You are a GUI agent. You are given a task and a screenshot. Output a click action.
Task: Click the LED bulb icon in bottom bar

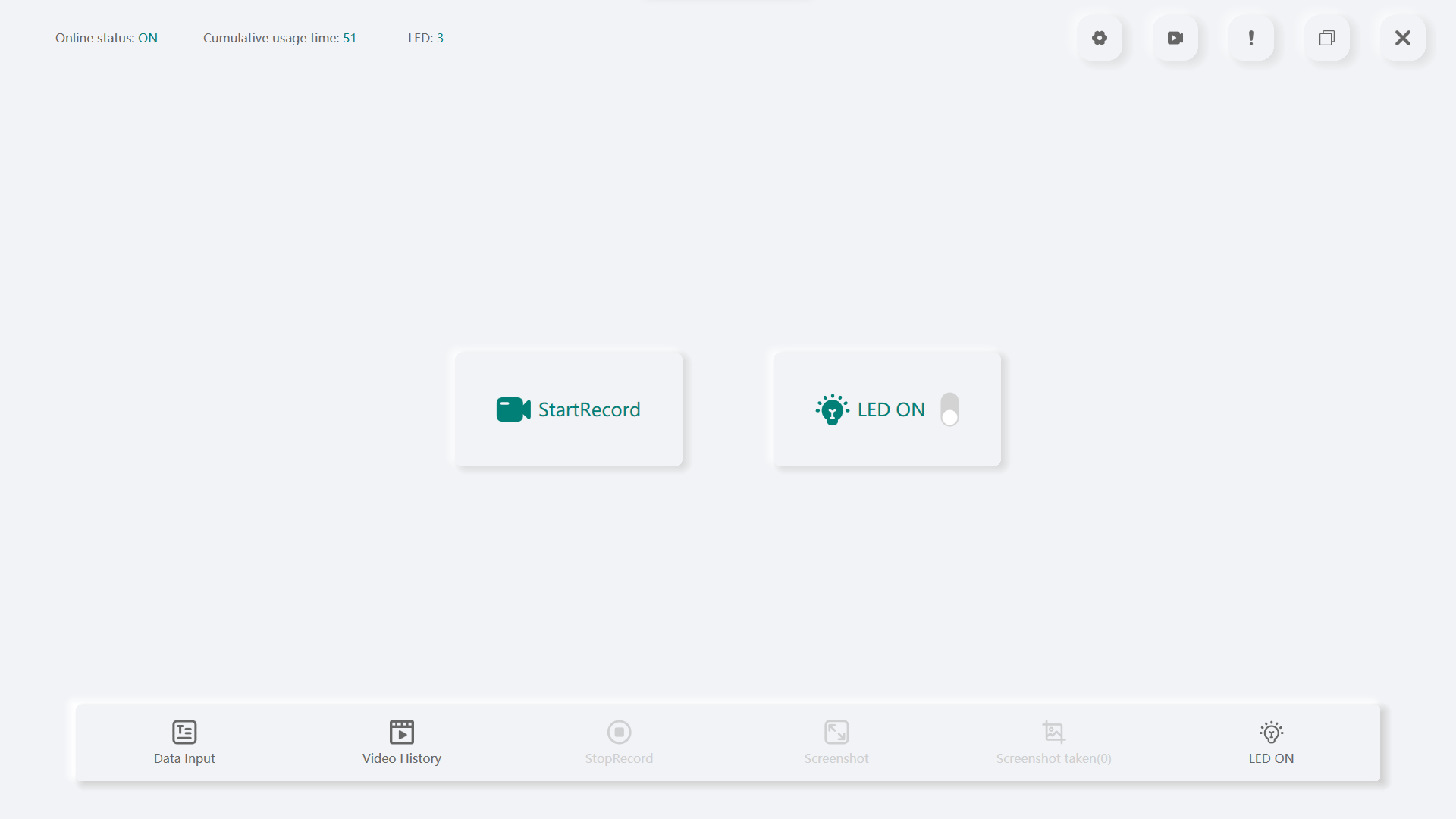point(1271,732)
